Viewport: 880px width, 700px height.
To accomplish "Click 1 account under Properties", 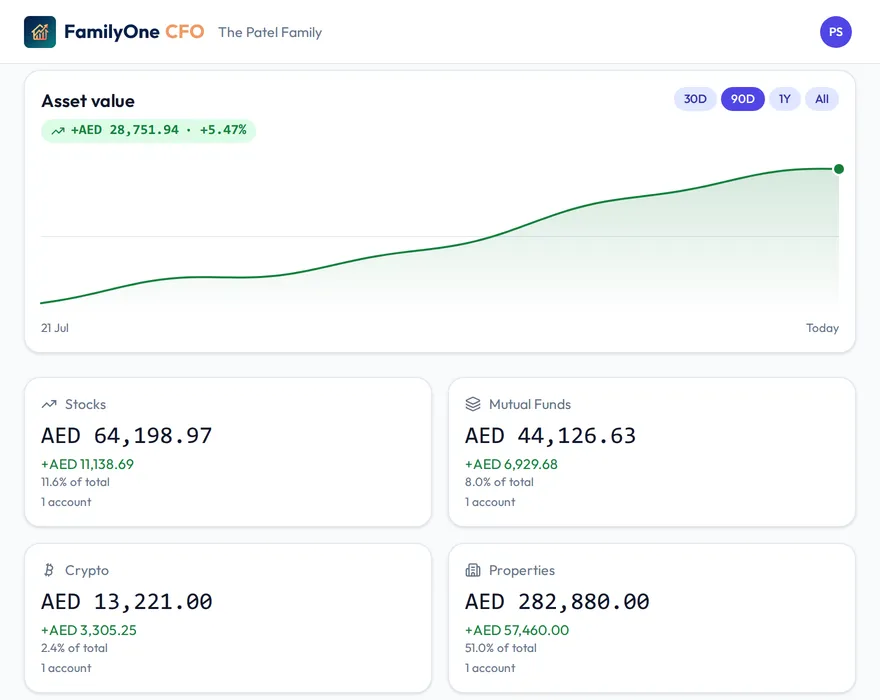I will 490,669.
